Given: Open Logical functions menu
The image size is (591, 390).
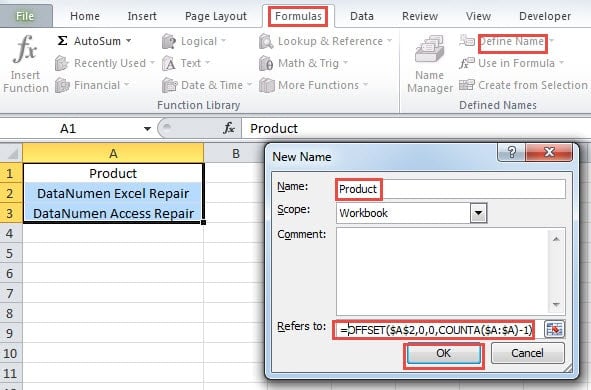Looking at the screenshot, I should (x=194, y=41).
